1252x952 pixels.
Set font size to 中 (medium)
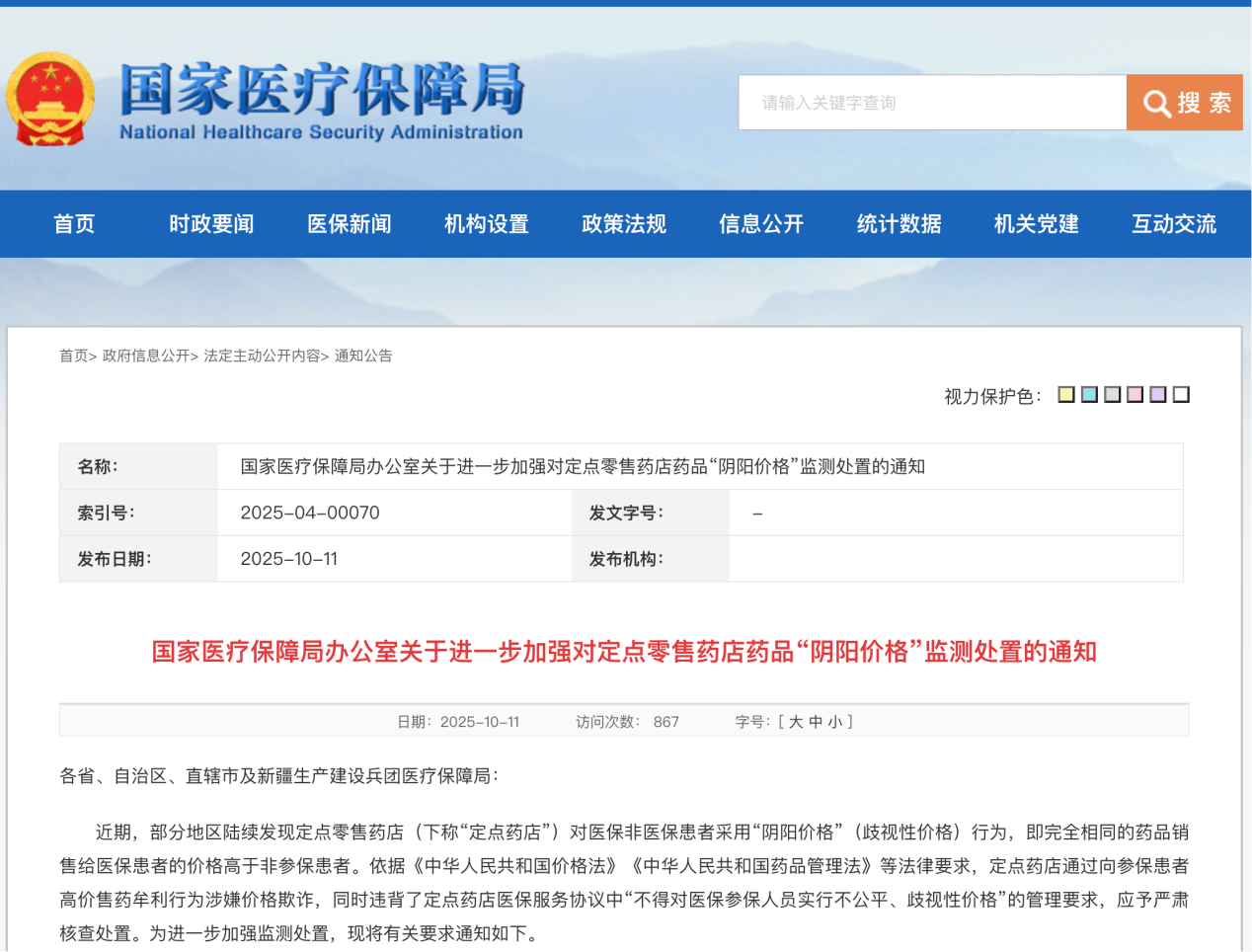(x=816, y=722)
